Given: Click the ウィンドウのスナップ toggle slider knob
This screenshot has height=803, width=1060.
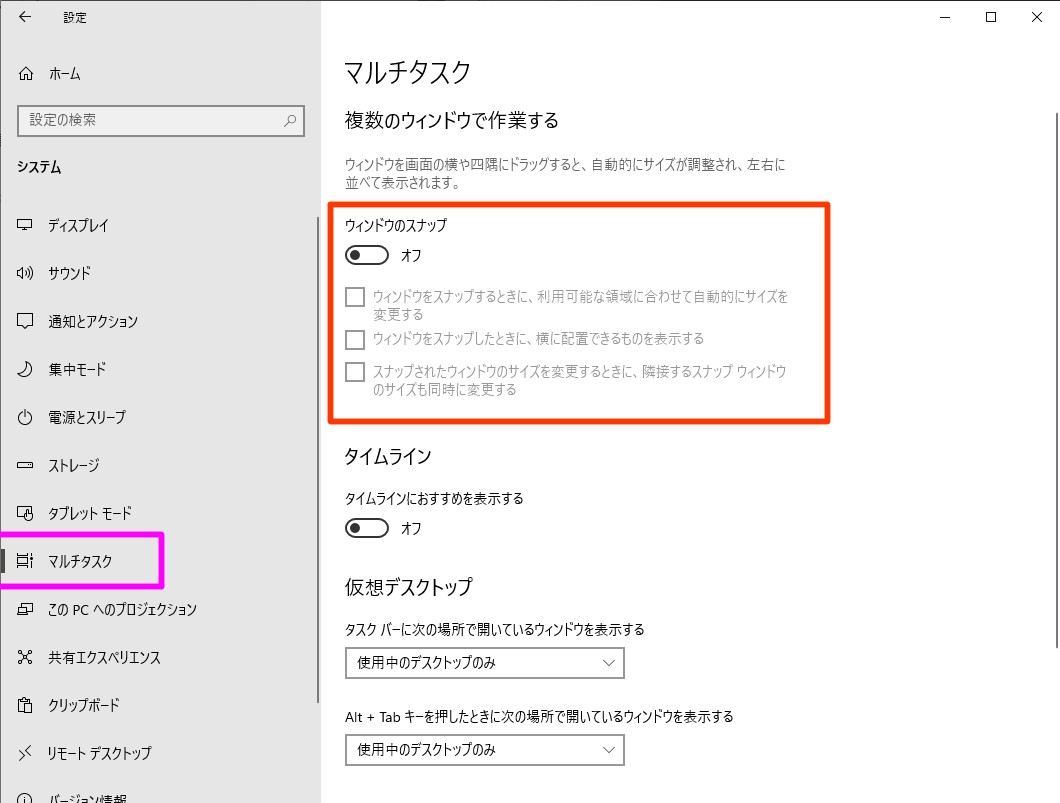Looking at the screenshot, I should point(360,255).
